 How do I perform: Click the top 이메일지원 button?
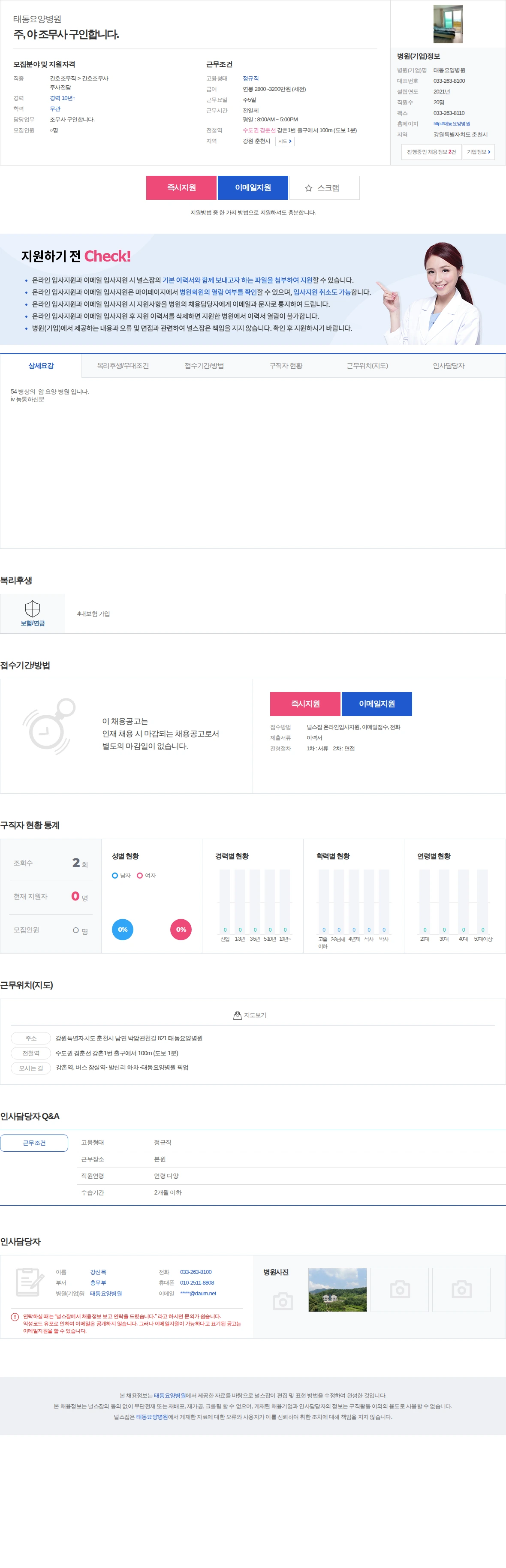pos(253,187)
